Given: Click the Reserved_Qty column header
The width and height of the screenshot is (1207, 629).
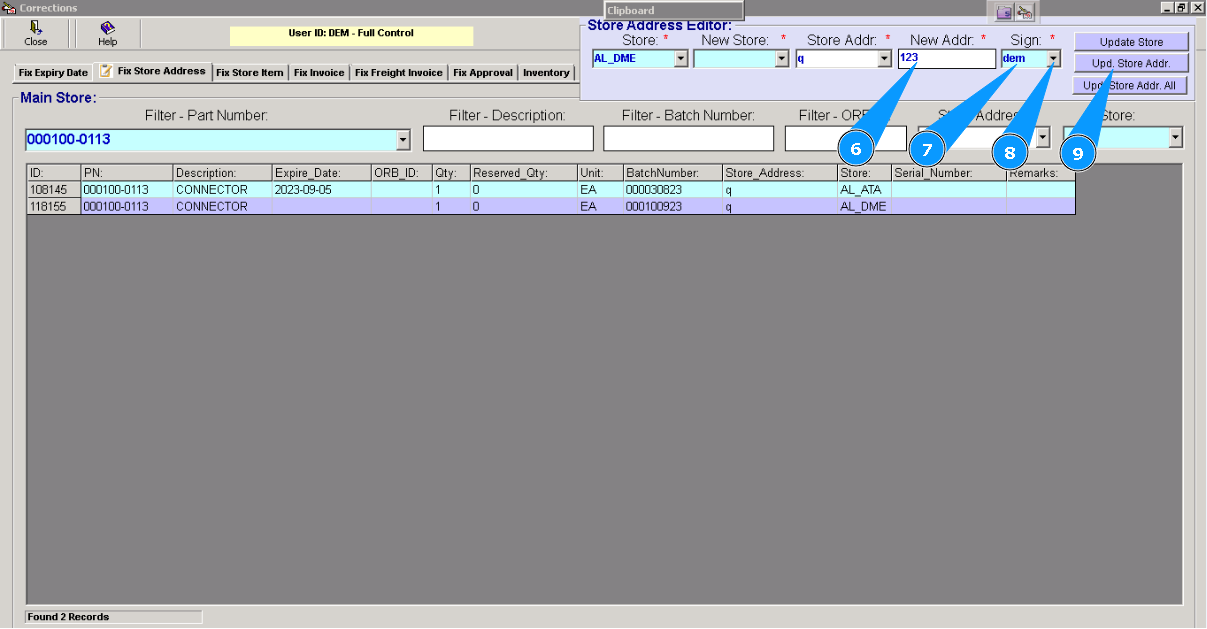Looking at the screenshot, I should coord(523,173).
